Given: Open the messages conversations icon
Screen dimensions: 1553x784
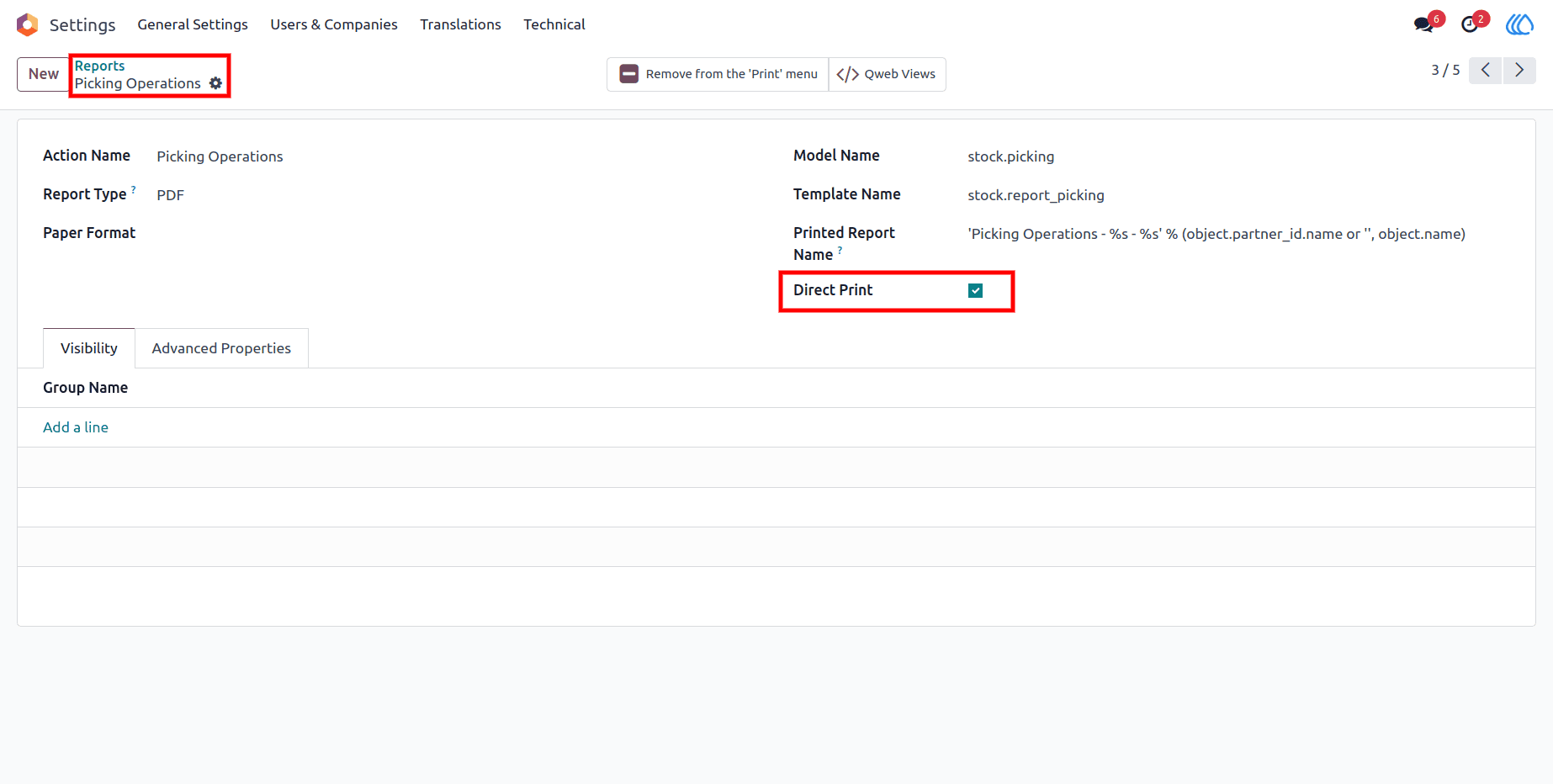Looking at the screenshot, I should pyautogui.click(x=1423, y=24).
